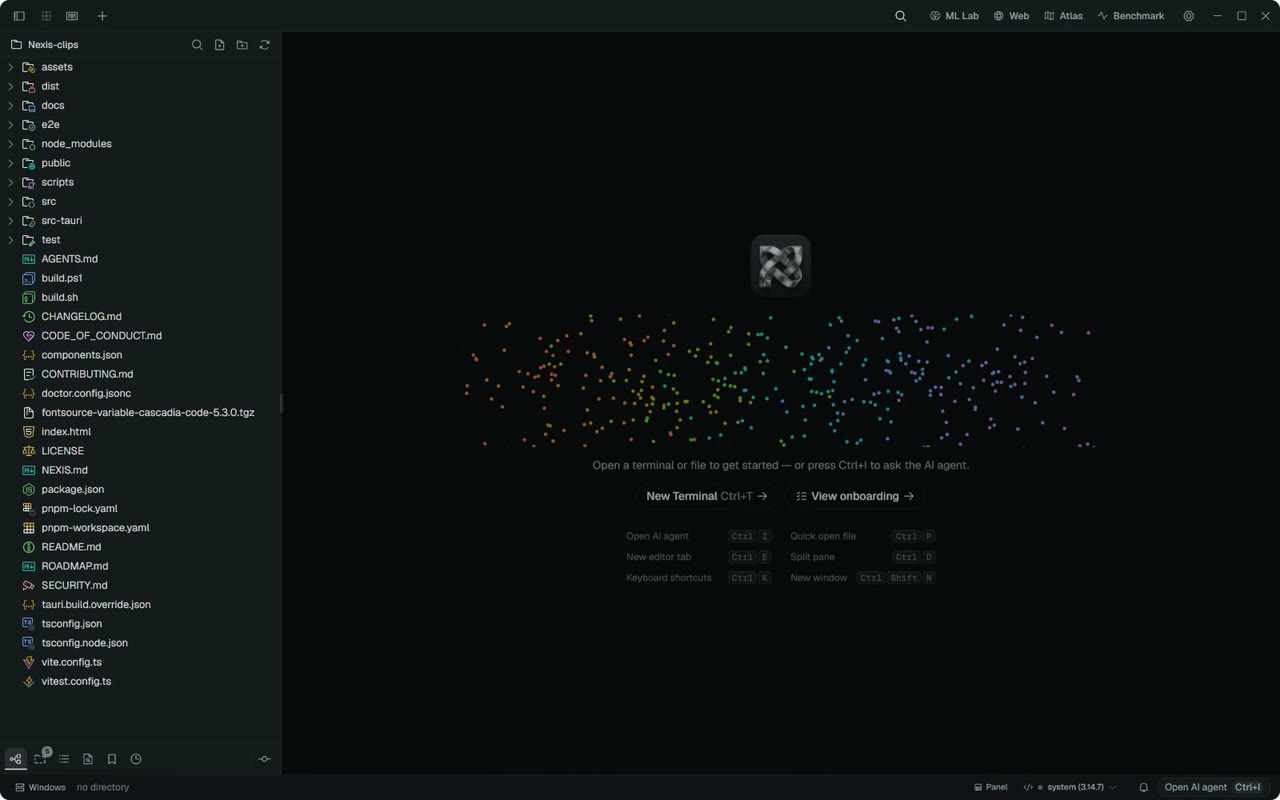Click the plus icon to add a new tab
This screenshot has height=800, width=1280.
click(x=102, y=16)
